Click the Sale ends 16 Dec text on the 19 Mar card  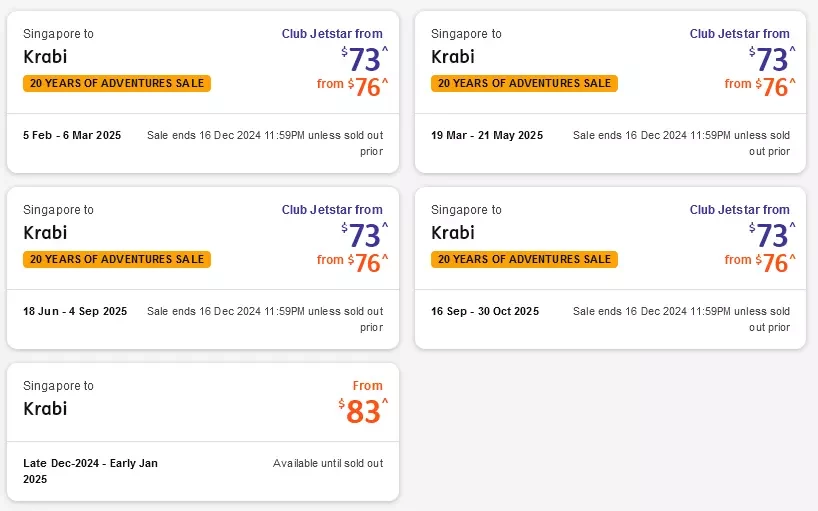pos(681,143)
